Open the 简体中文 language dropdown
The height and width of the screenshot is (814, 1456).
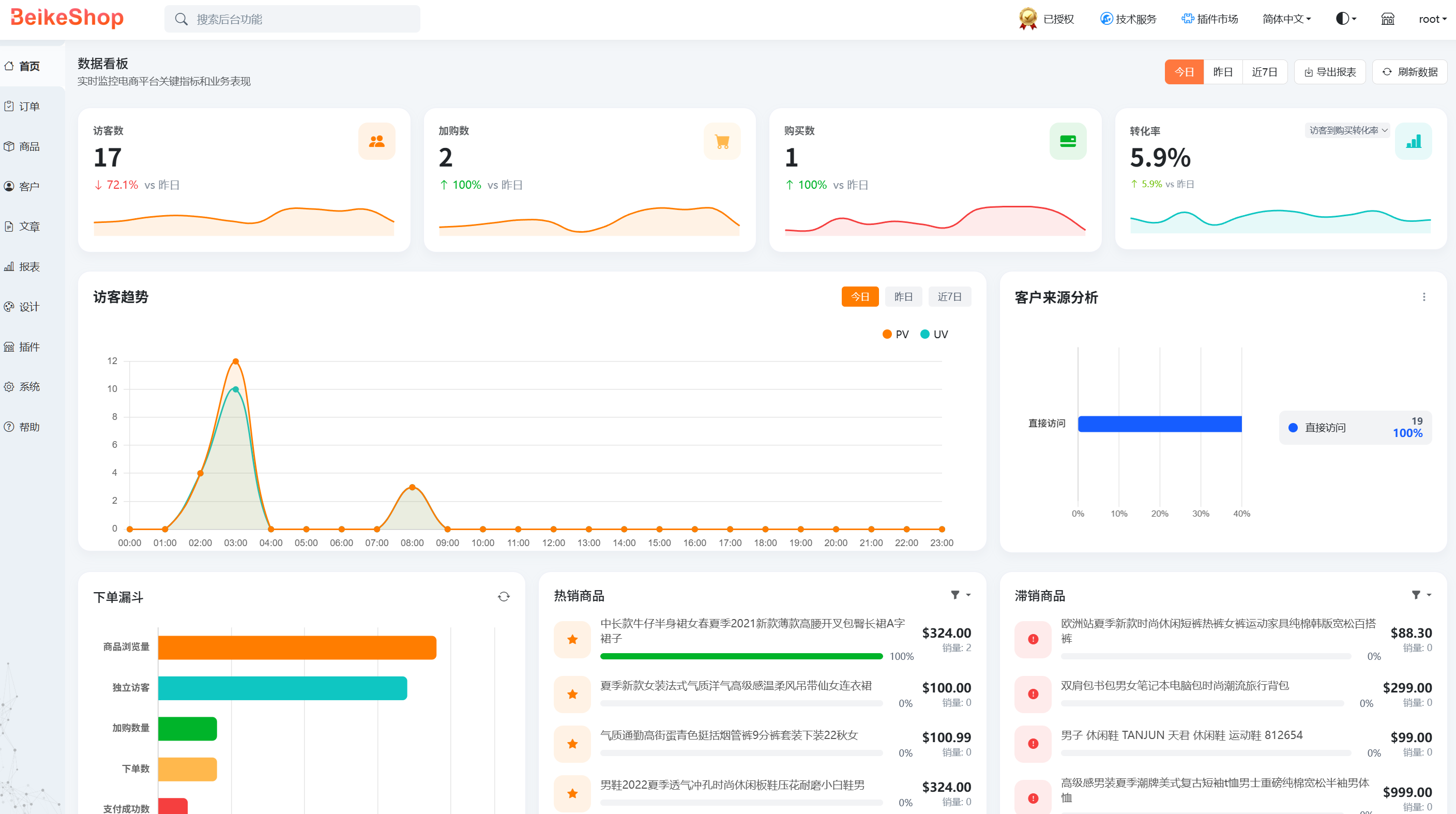coord(1286,19)
